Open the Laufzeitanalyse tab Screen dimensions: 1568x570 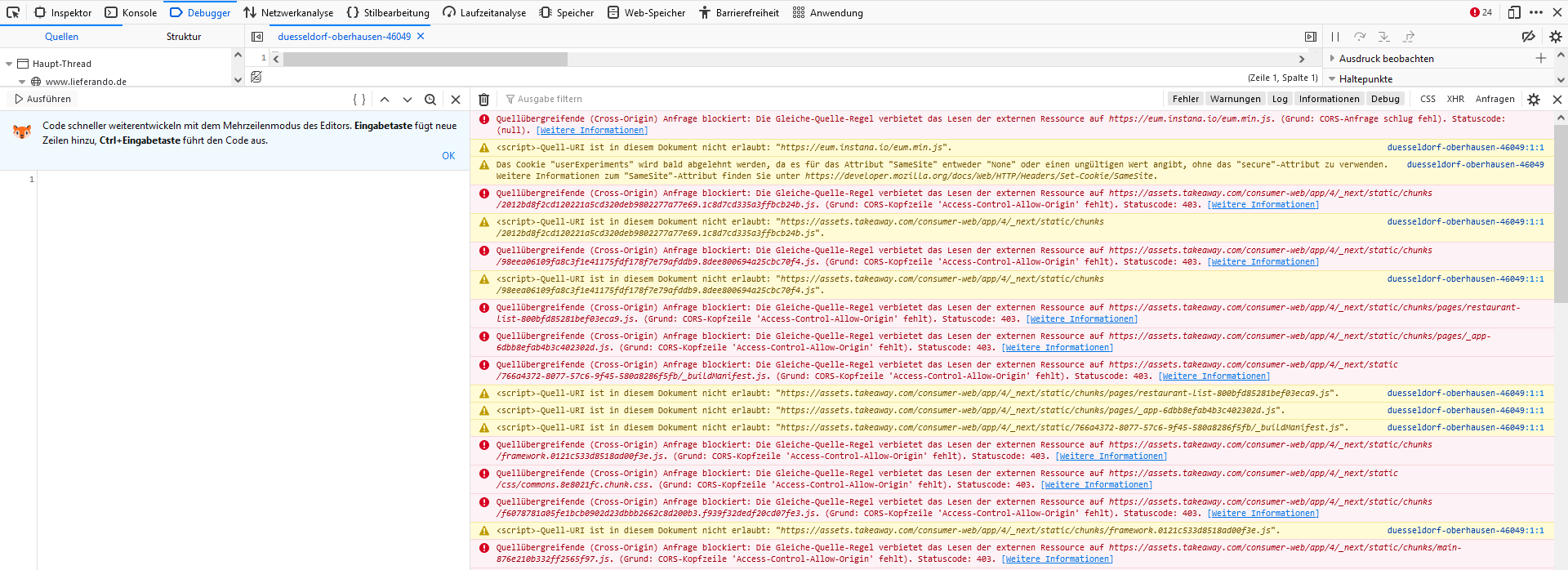pos(484,12)
